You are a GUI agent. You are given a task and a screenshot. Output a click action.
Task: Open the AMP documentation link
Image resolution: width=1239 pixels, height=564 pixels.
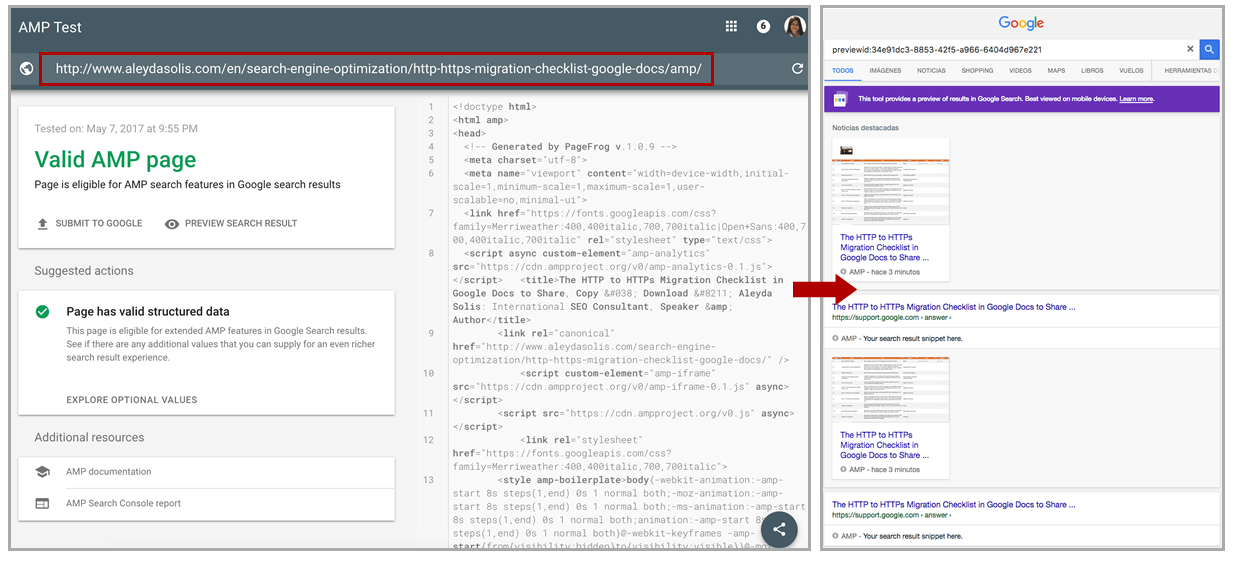[x=109, y=472]
